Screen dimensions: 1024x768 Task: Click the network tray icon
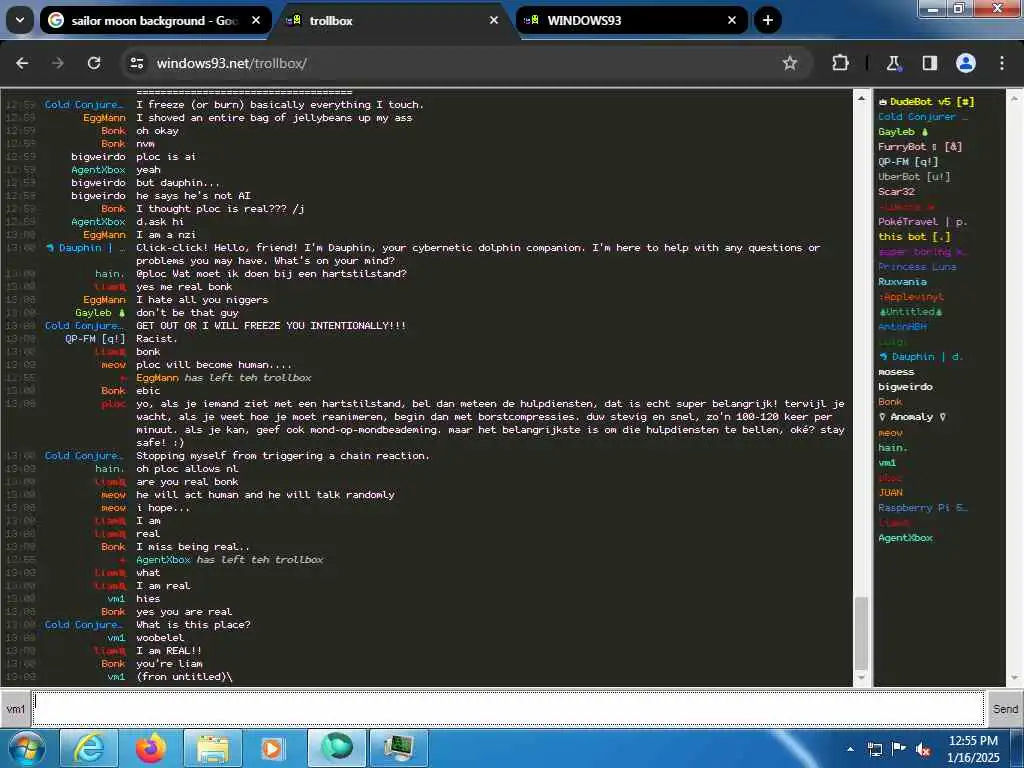pyautogui.click(x=874, y=749)
